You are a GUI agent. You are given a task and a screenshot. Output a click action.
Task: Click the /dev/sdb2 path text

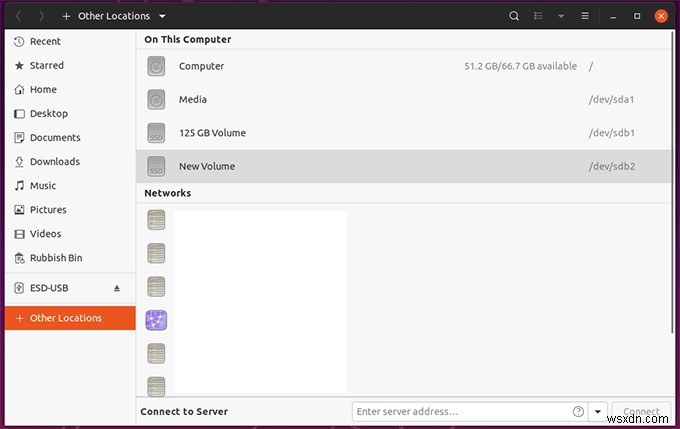tap(611, 167)
